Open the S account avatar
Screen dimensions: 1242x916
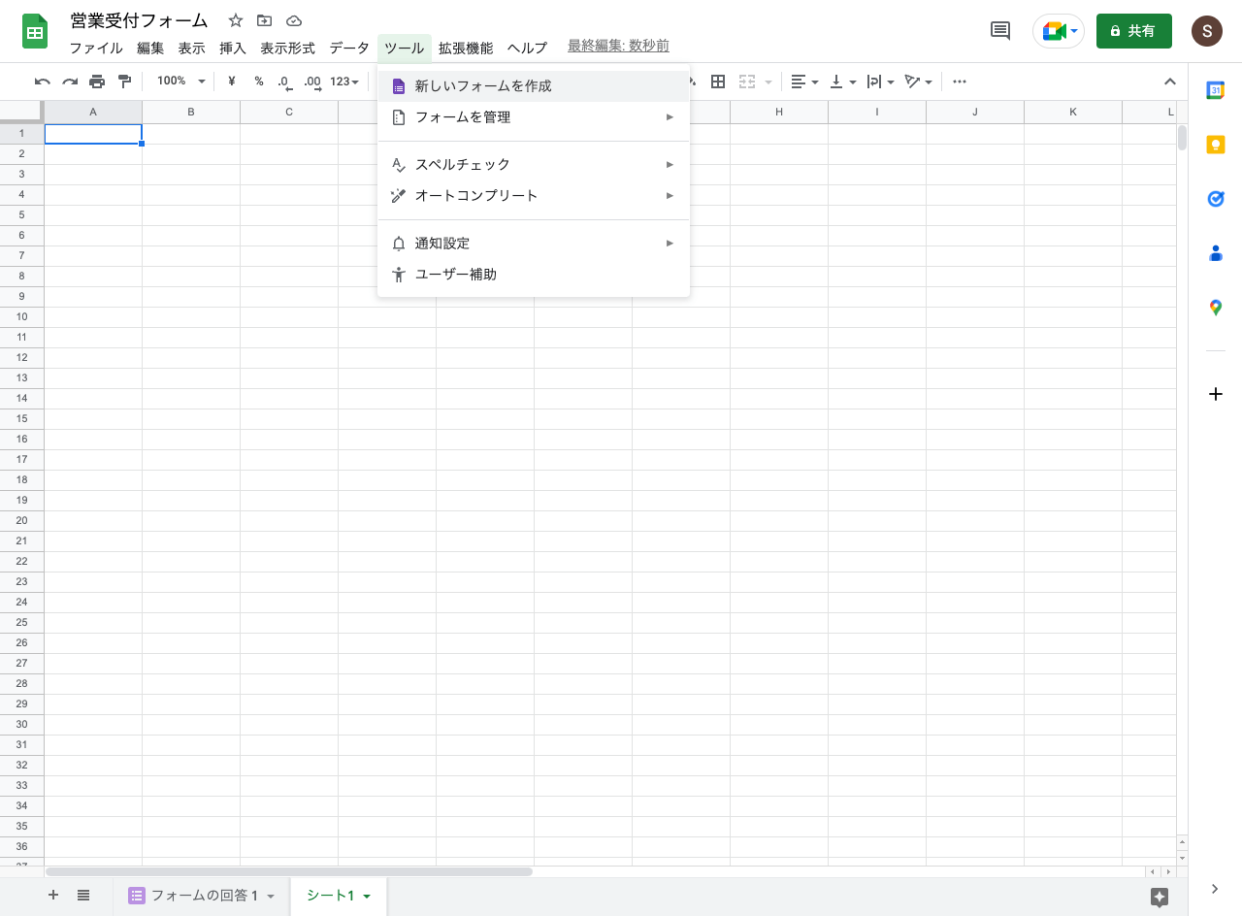1207,31
